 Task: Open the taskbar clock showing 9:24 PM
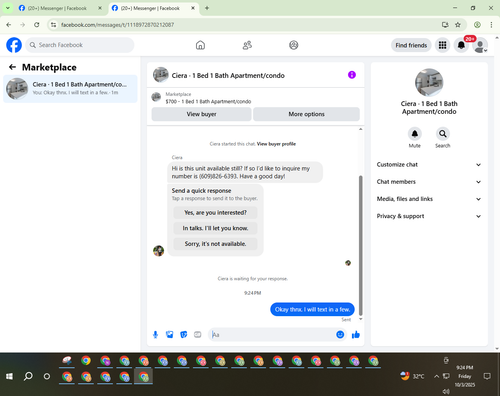[x=465, y=376]
